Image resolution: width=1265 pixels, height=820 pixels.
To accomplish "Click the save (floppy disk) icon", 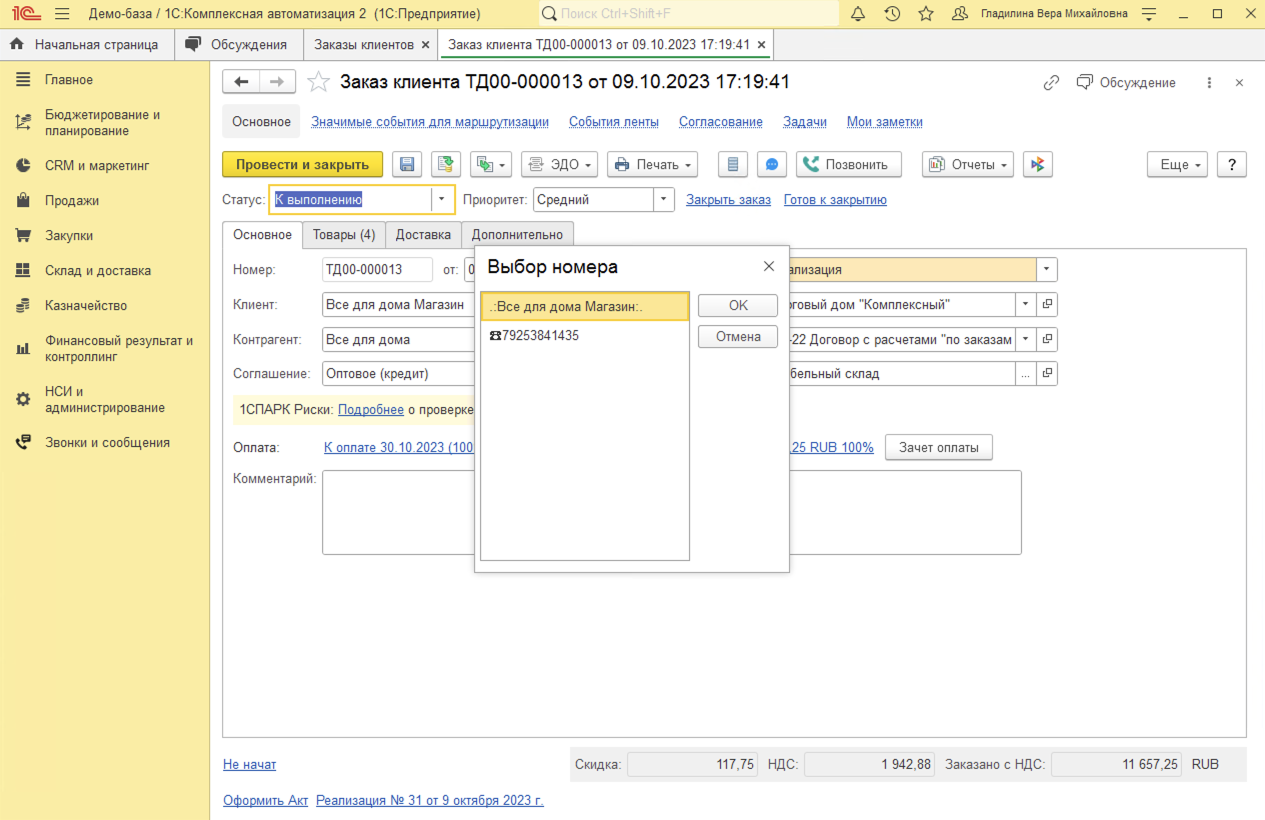I will (x=407, y=165).
